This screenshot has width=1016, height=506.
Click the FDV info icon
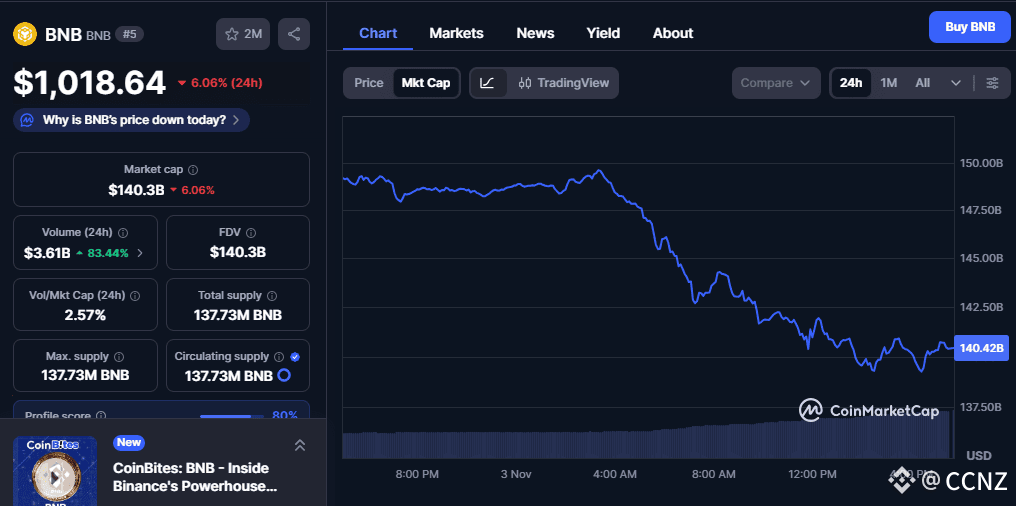coord(250,232)
